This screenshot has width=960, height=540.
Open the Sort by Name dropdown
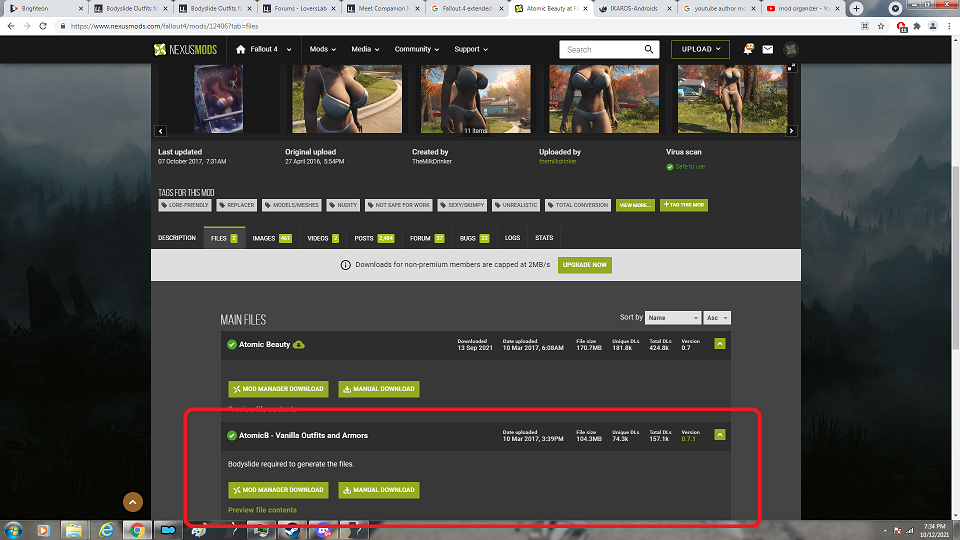pyautogui.click(x=672, y=318)
